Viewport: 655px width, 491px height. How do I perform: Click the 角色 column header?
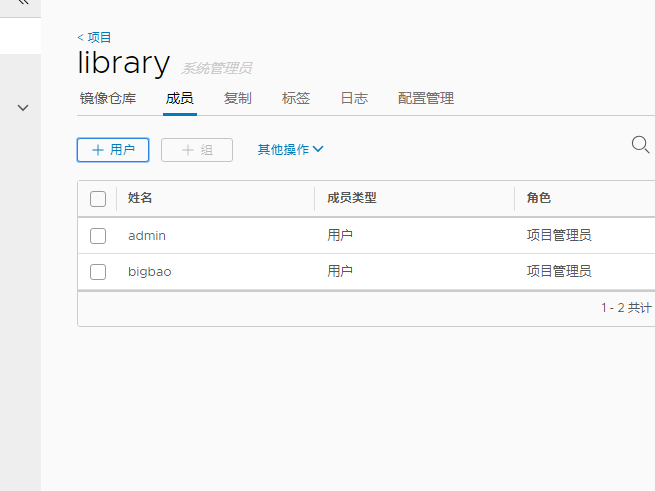pyautogui.click(x=539, y=198)
